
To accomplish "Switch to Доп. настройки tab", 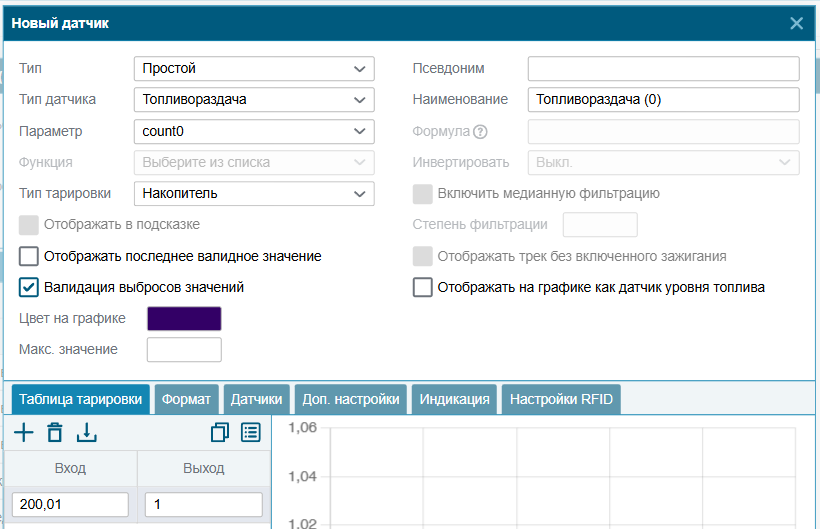I will point(351,399).
